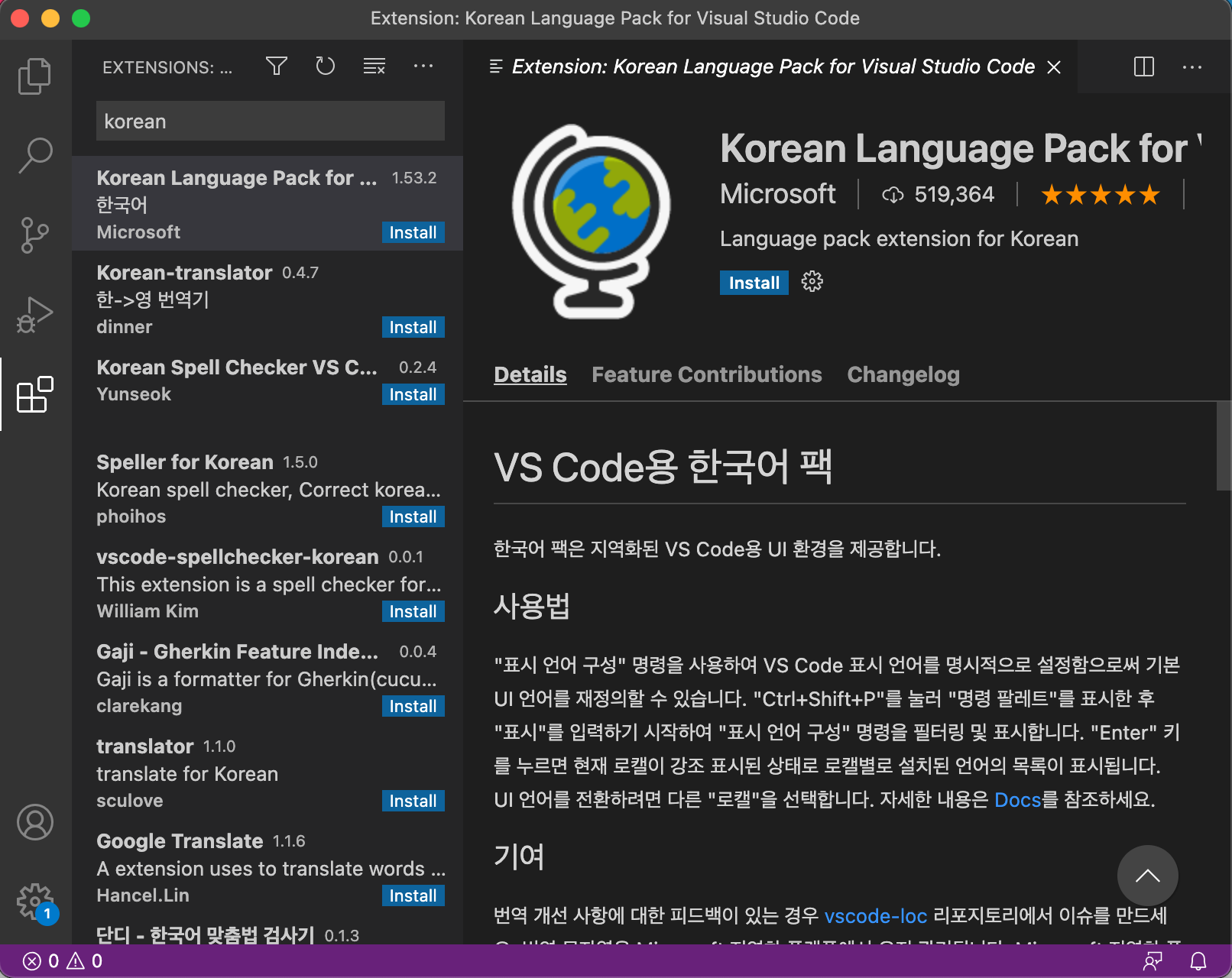
Task: Click the detail page vertical scrollbar
Action: (1224, 446)
